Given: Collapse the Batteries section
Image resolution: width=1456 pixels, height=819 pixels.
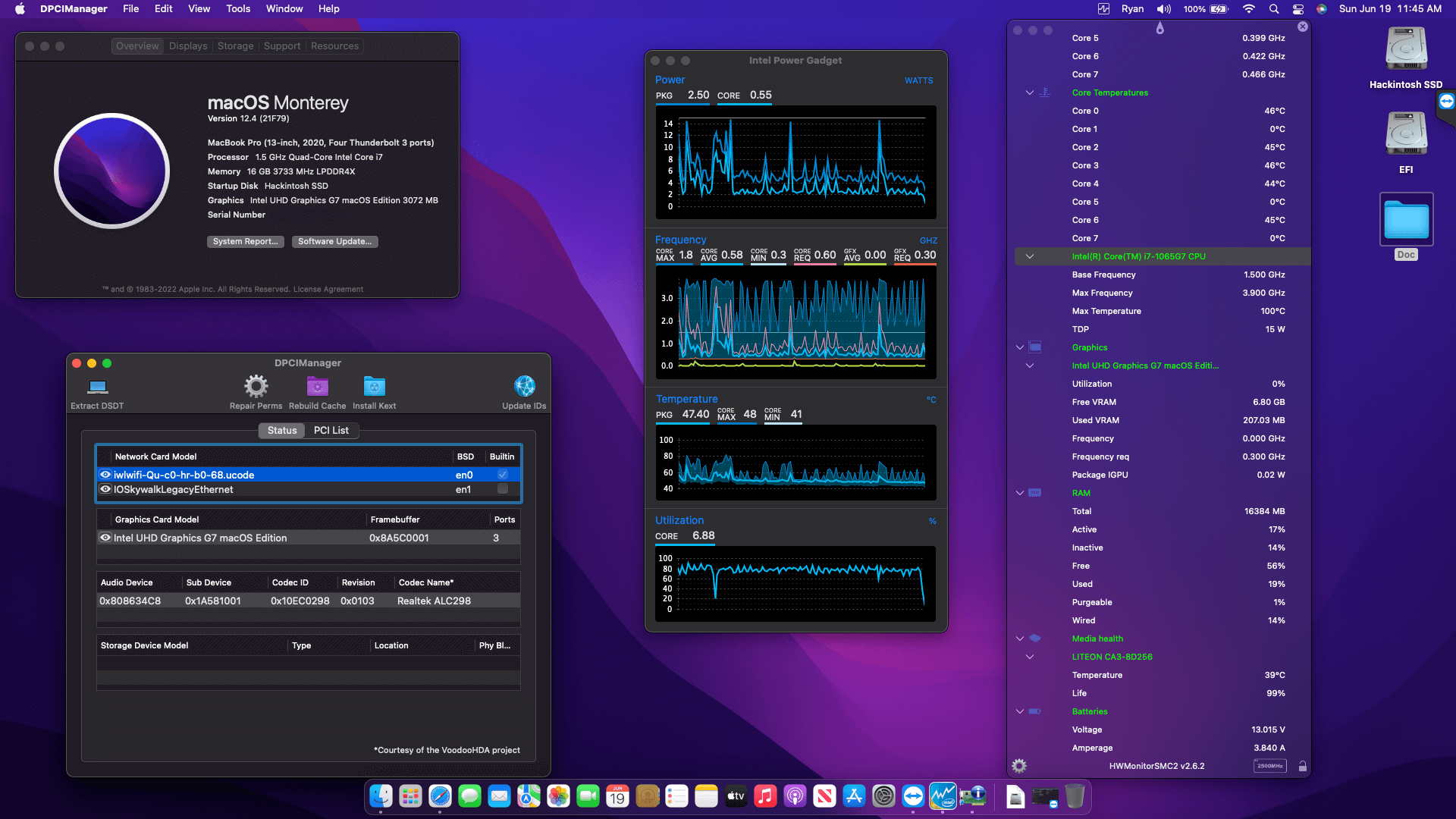Looking at the screenshot, I should (x=1019, y=711).
